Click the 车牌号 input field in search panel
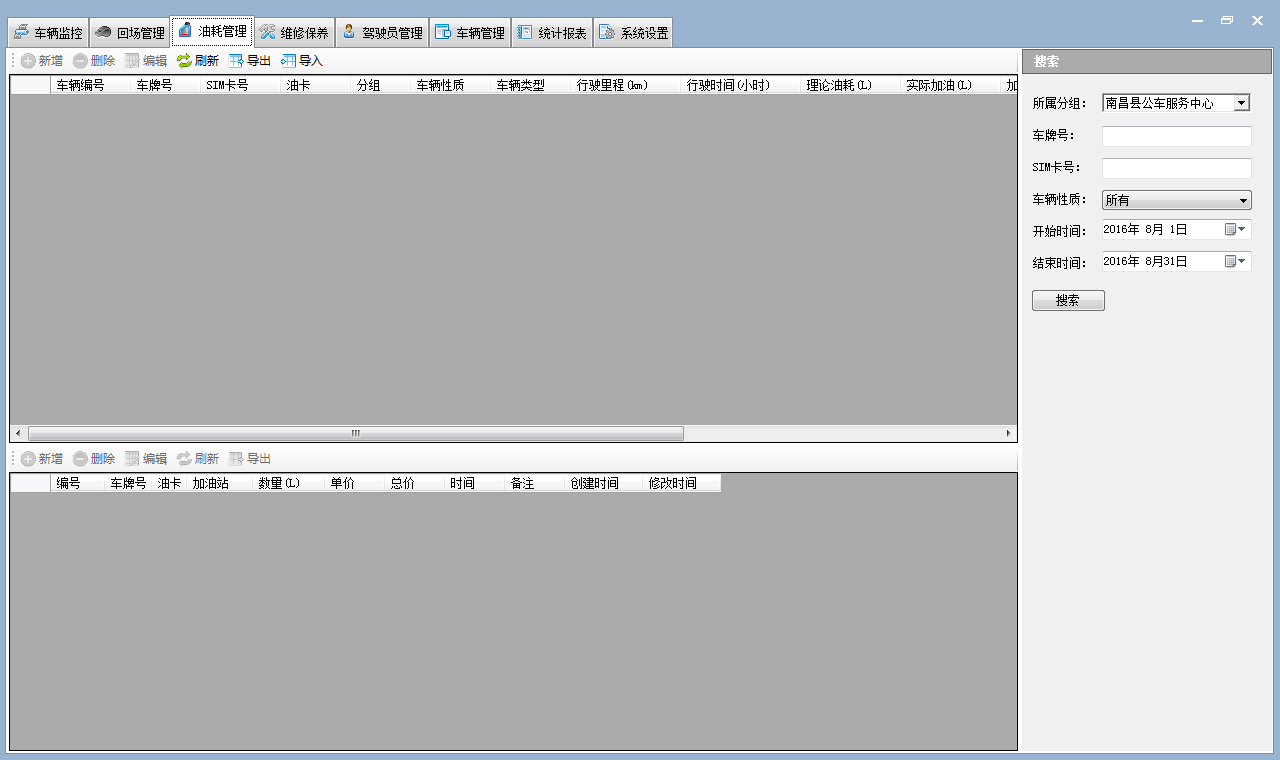The height and width of the screenshot is (760, 1280). [x=1176, y=136]
